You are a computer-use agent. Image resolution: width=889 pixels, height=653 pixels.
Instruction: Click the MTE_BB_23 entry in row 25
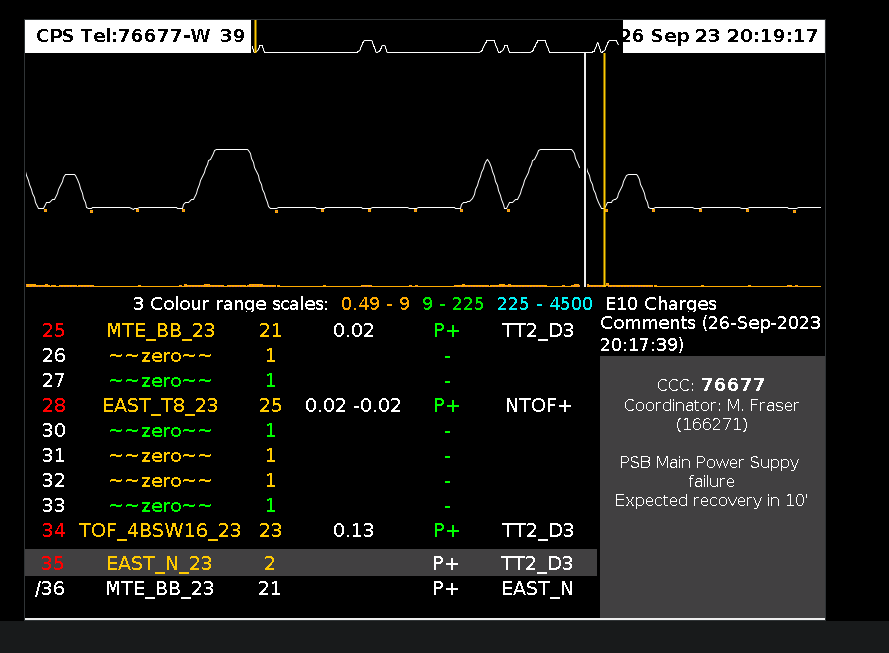[x=160, y=330]
